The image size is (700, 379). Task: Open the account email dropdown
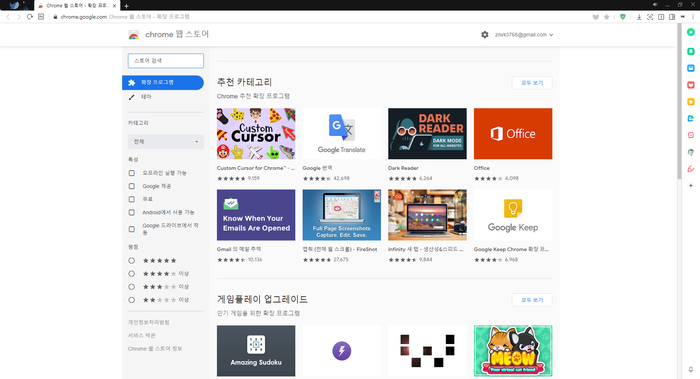[x=524, y=35]
